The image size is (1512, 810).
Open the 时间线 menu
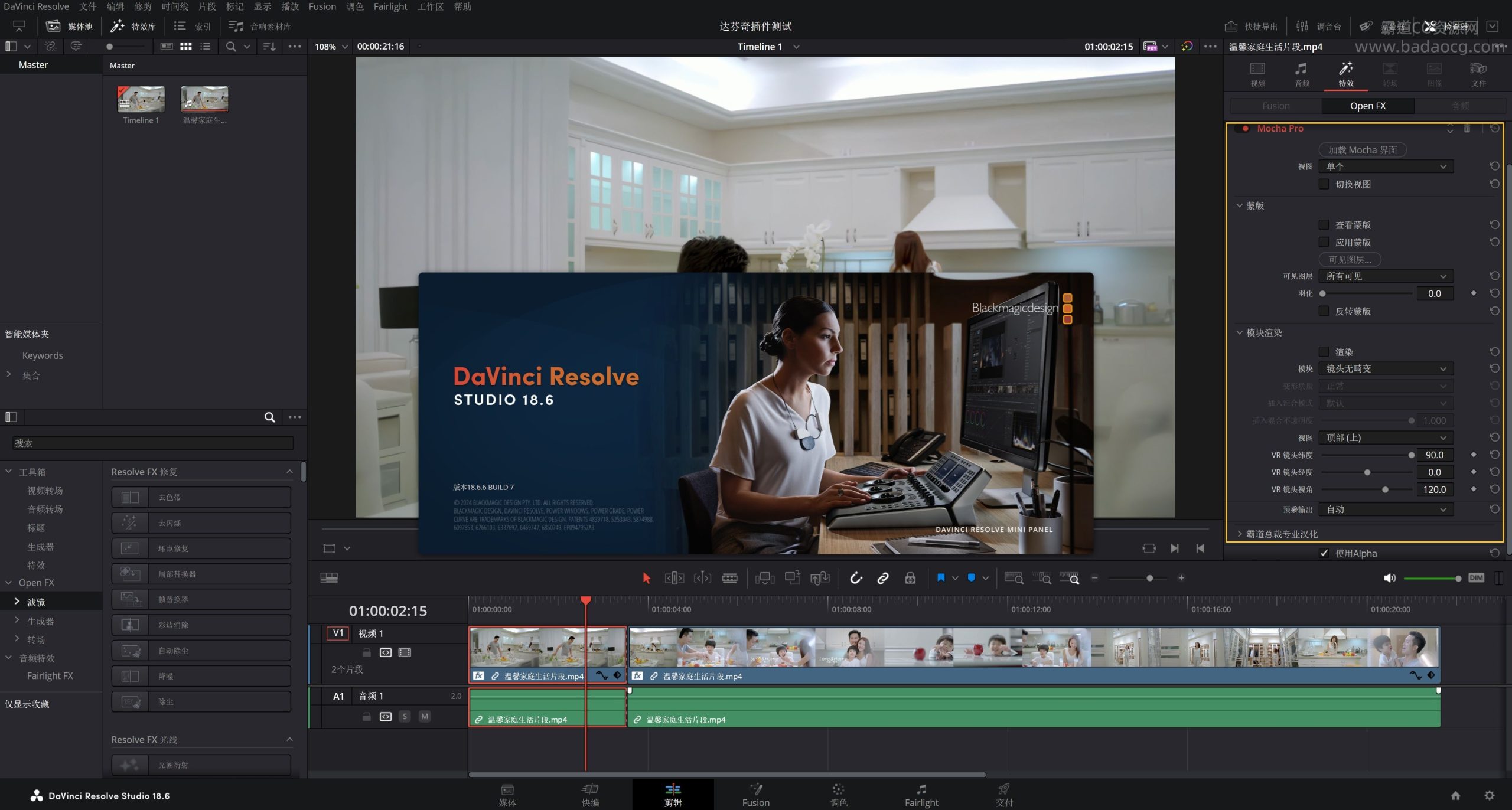(x=175, y=6)
